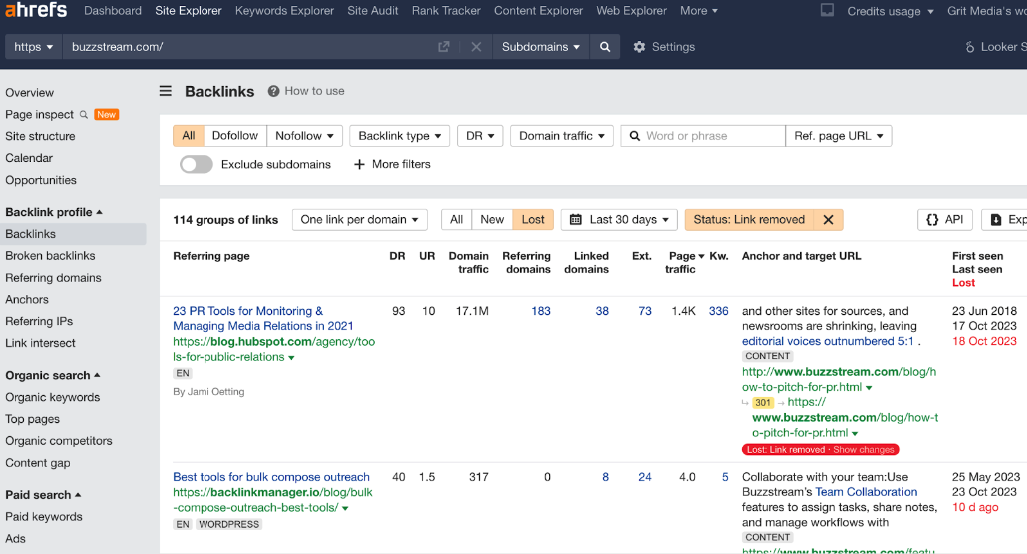
Task: Open the Domain traffic dropdown
Action: tap(561, 136)
